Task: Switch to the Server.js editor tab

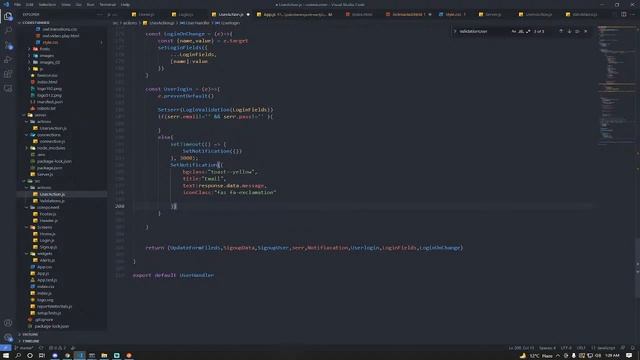Action: [x=493, y=14]
